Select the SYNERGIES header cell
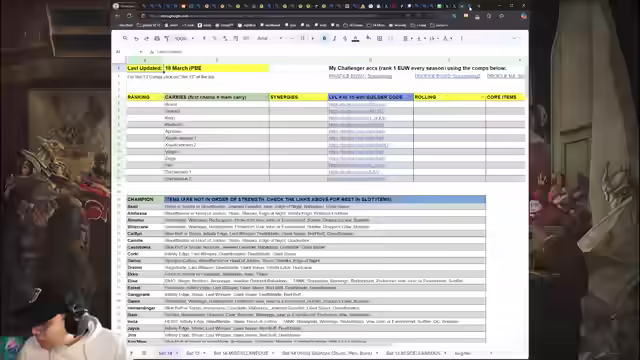 click(x=298, y=97)
